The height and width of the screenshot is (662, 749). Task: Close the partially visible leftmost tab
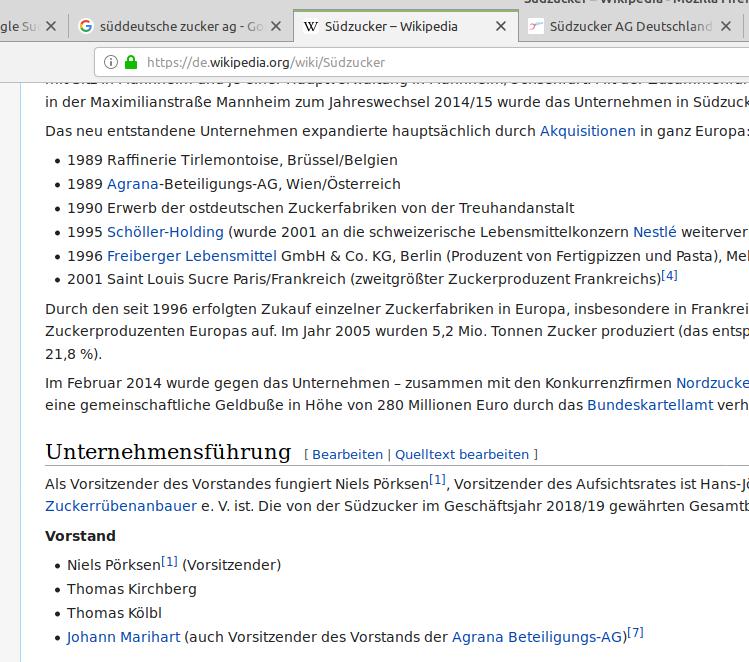pyautogui.click(x=51, y=26)
